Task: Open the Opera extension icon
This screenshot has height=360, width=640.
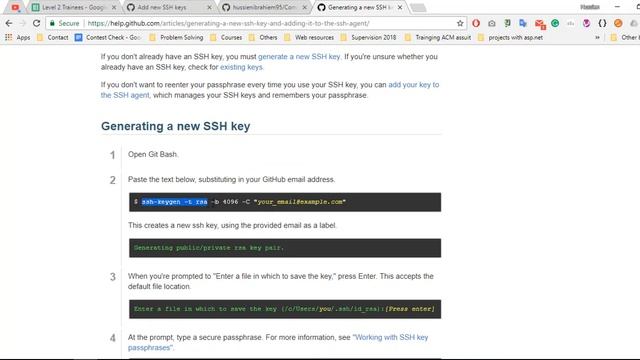Action: click(476, 23)
